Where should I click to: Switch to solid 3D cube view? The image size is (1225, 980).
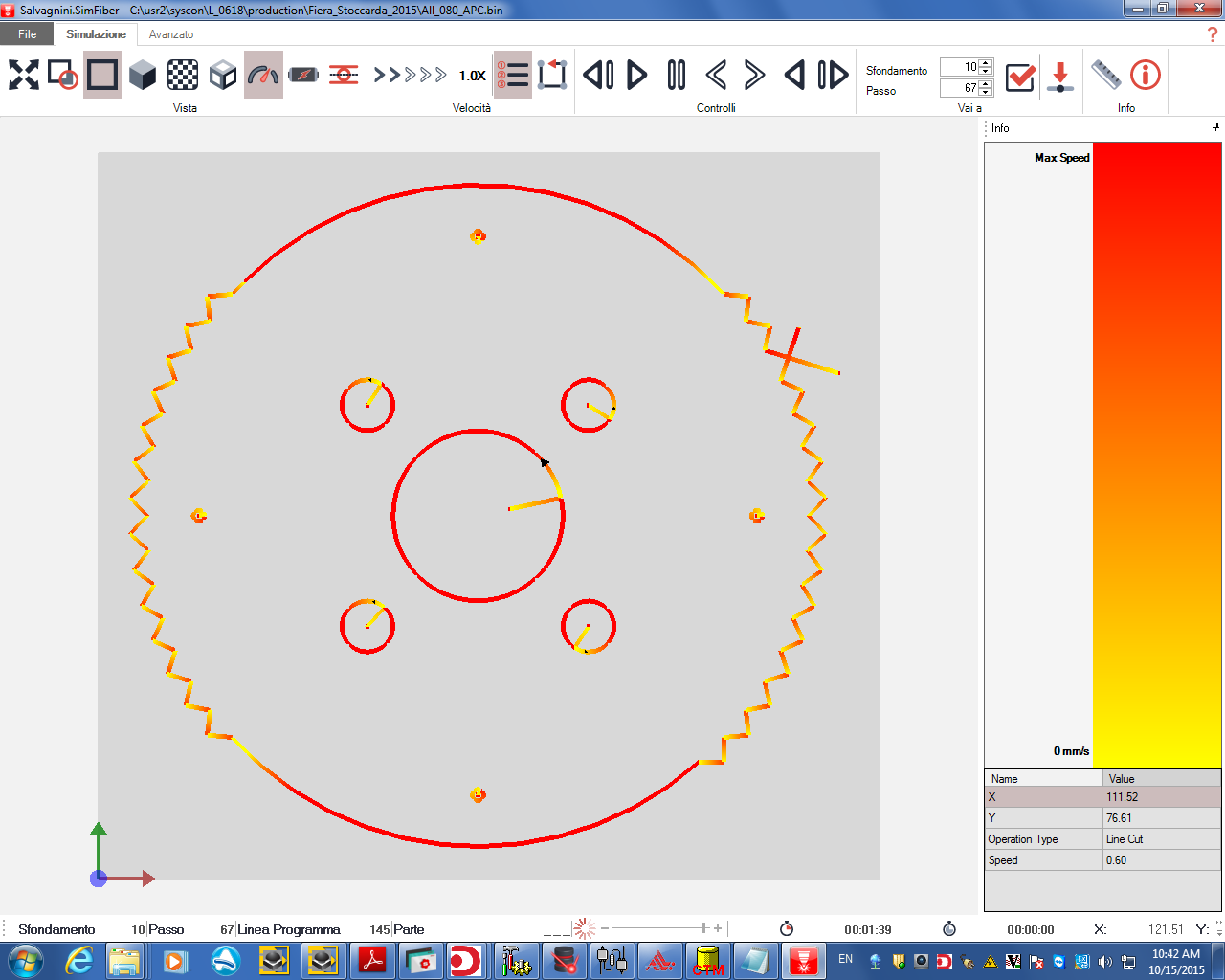[143, 75]
